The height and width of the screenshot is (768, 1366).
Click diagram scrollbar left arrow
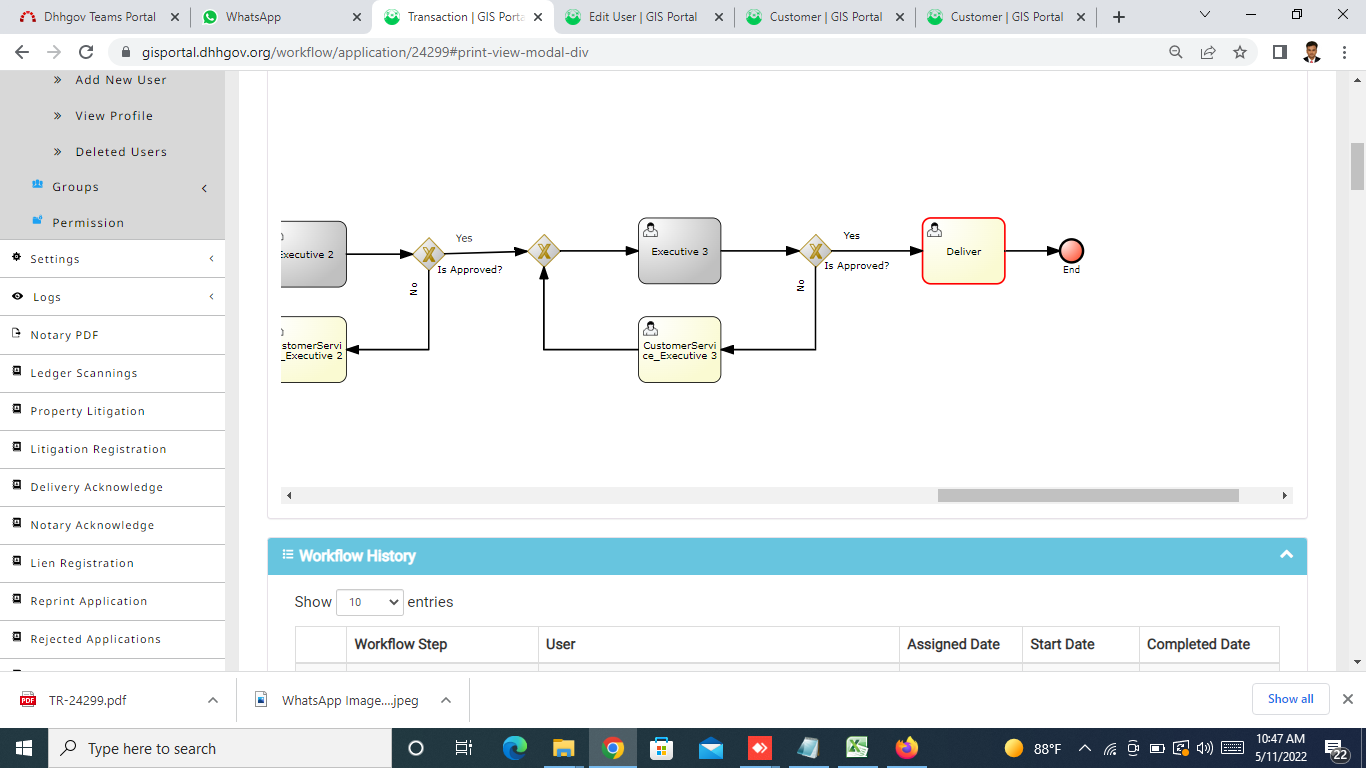289,495
